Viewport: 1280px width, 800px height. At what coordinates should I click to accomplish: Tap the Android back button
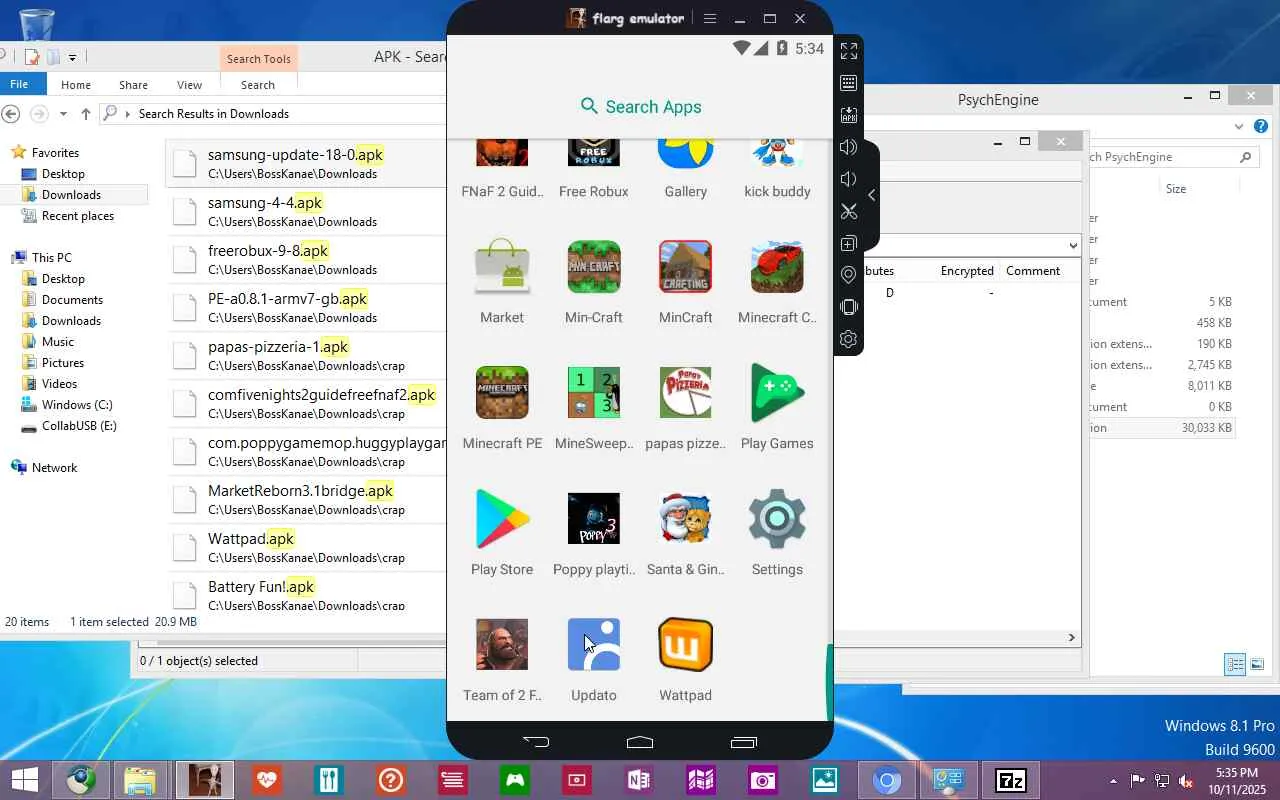coord(536,742)
